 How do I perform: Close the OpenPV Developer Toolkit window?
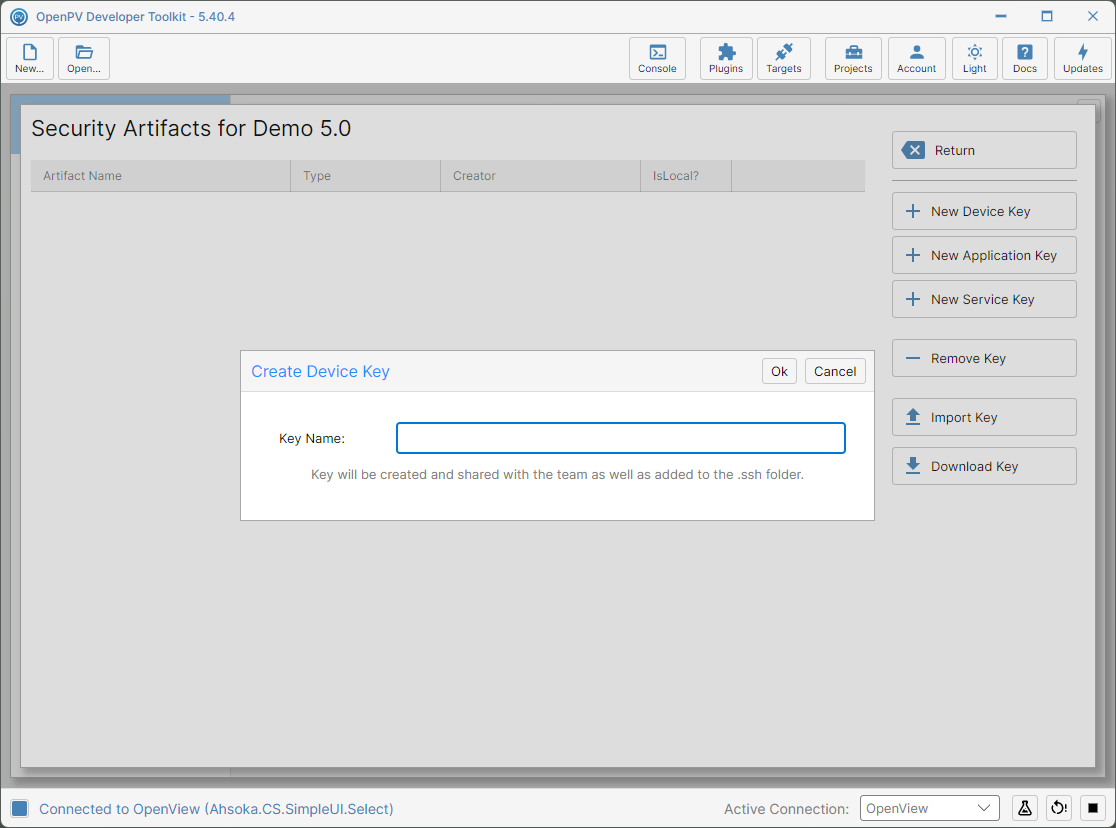click(x=1093, y=16)
